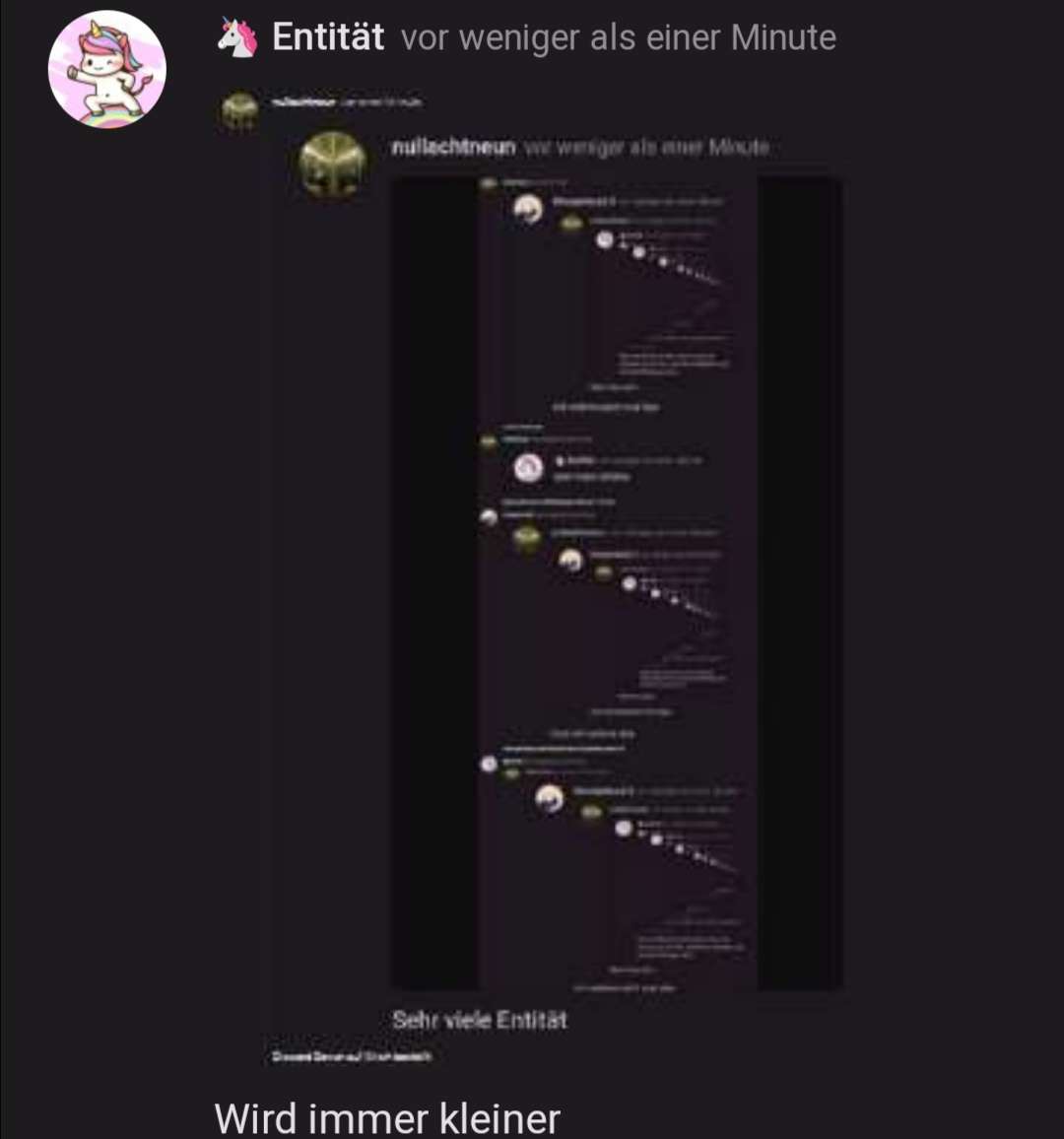The image size is (1064, 1139).
Task: Open the large golden nullachtneun avatar
Action: click(x=333, y=165)
